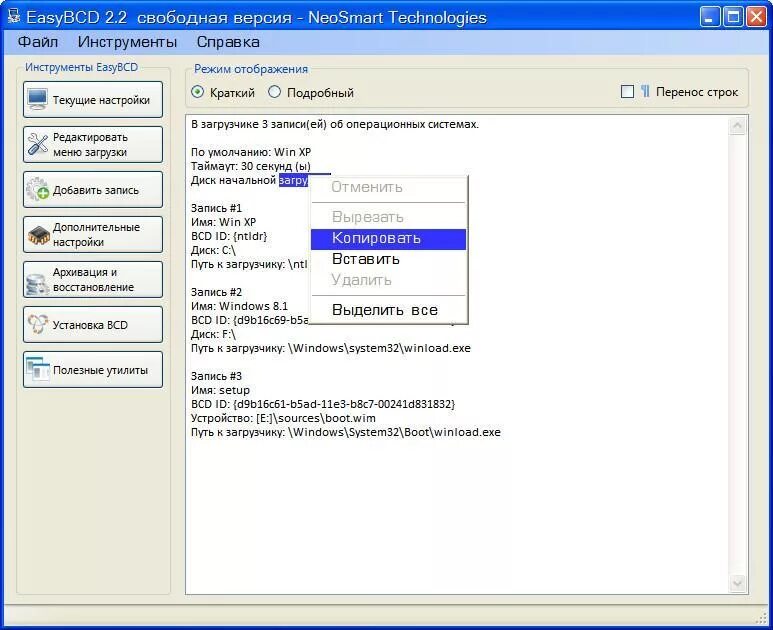This screenshot has height=630, width=773.
Task: Open Полезные утилиты section
Action: point(93,370)
